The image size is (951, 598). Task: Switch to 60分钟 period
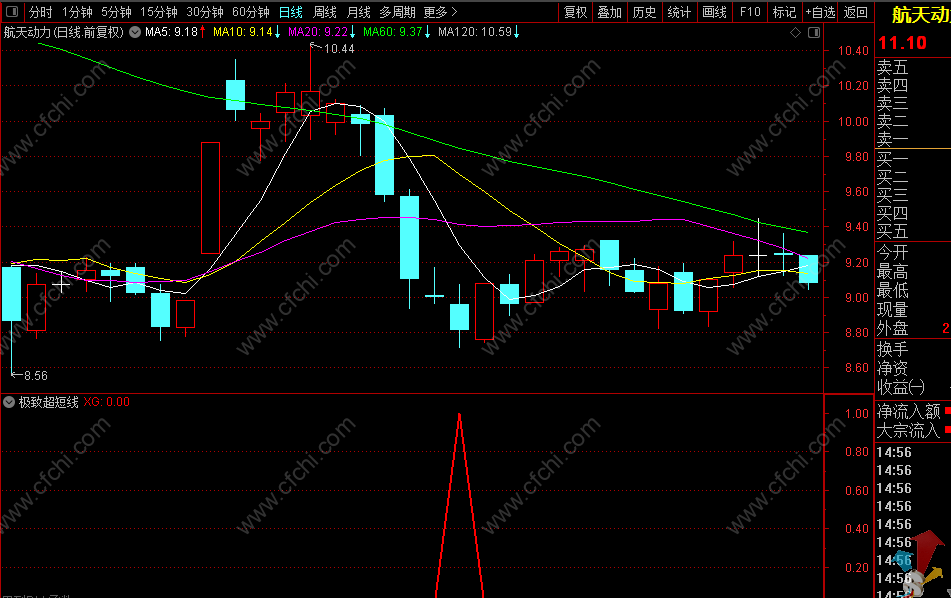point(251,12)
